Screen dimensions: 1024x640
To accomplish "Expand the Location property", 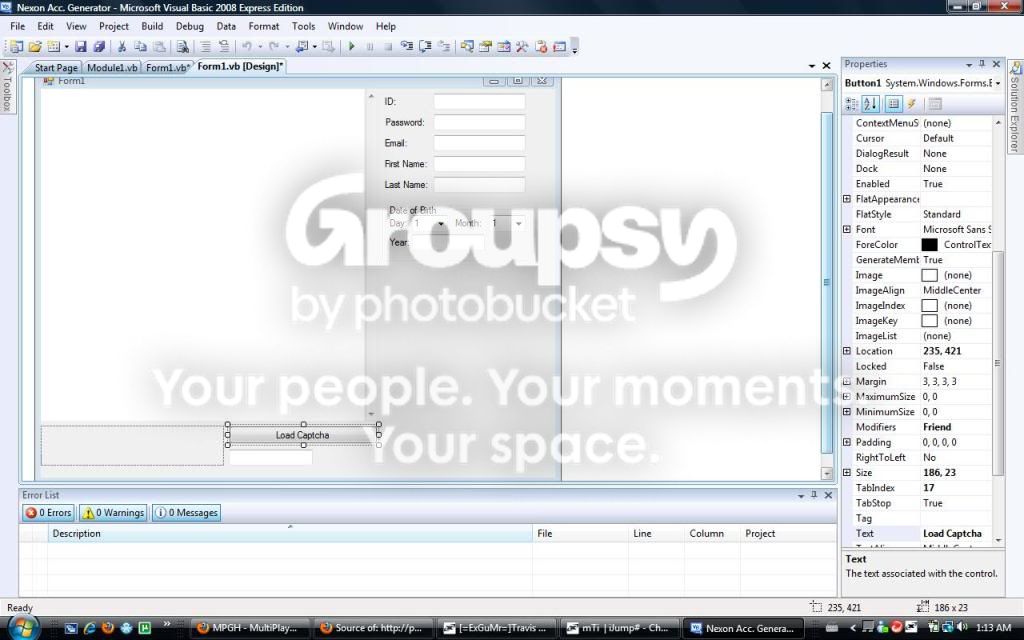I will tap(847, 351).
